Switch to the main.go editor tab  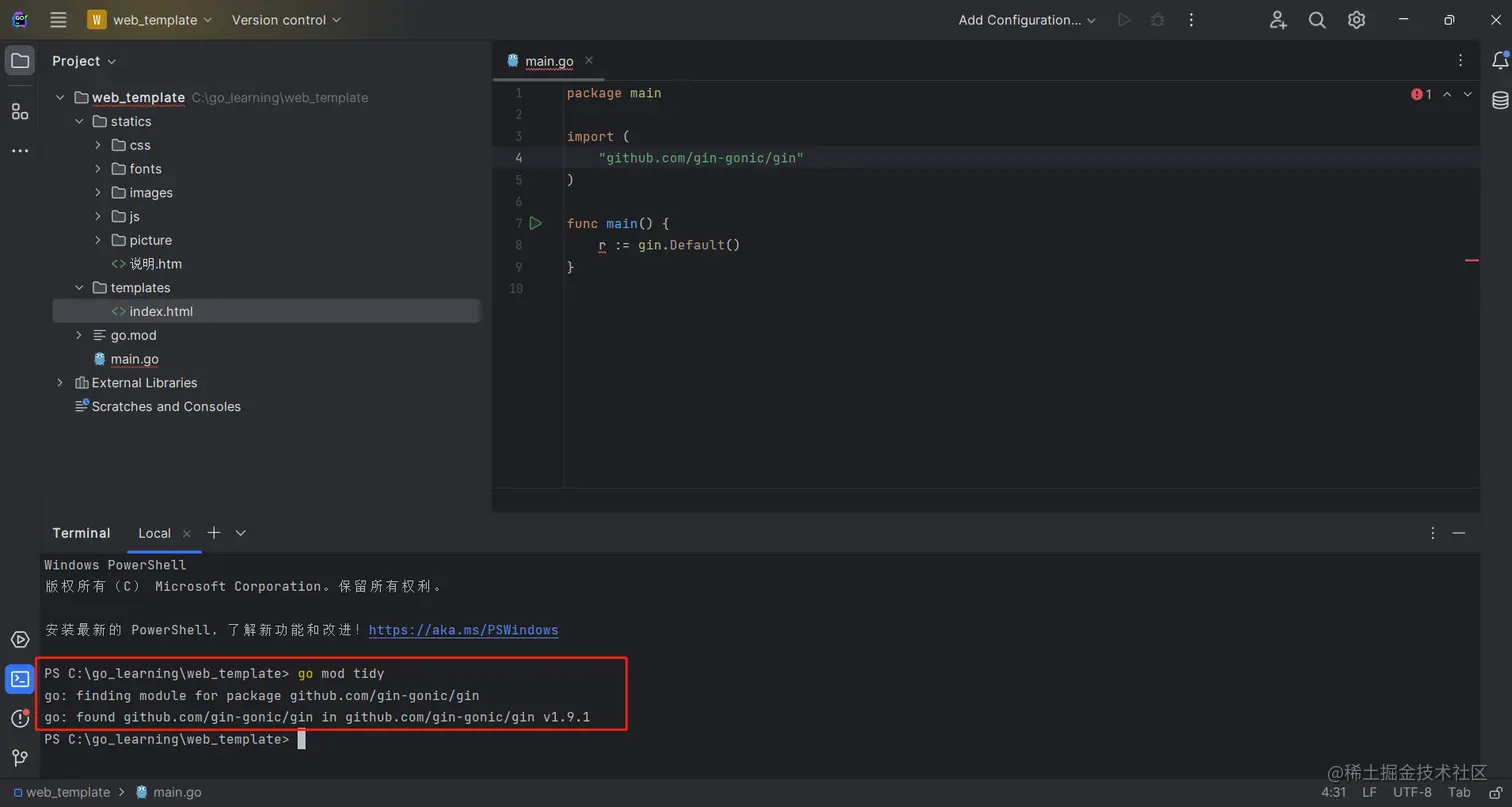point(549,61)
